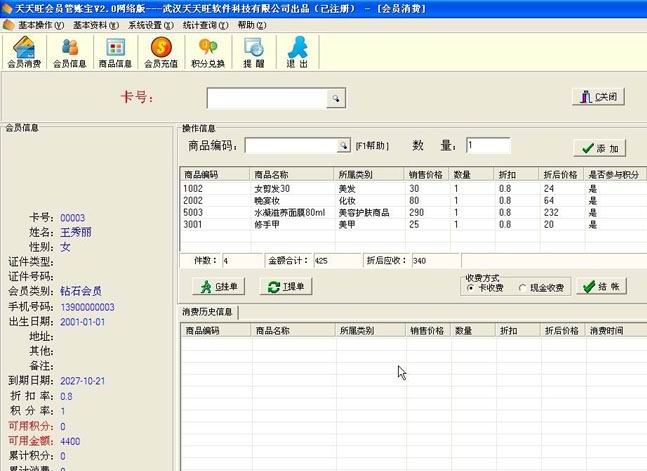
Task: Select the row with code 3001
Action: pyautogui.click(x=413, y=225)
